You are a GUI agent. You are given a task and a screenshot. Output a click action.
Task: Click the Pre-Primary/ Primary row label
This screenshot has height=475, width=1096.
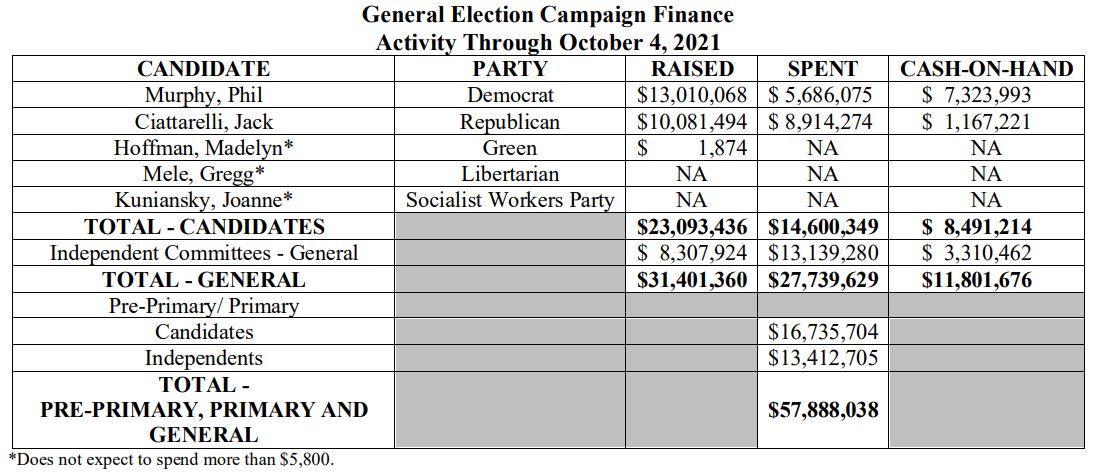click(x=203, y=306)
